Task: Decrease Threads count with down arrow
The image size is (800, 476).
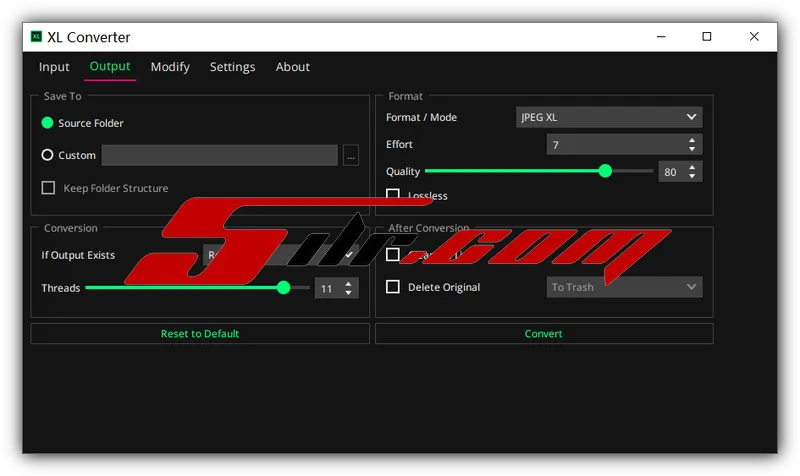Action: [348, 293]
